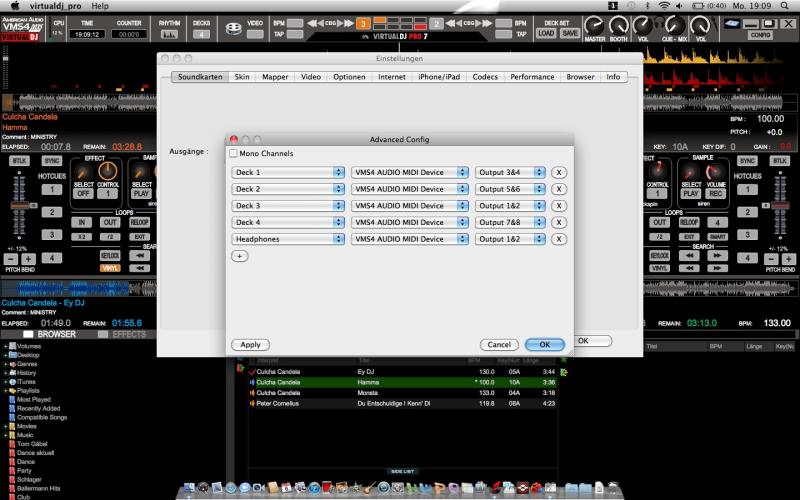Turn left deck effect CONTROL knob
This screenshot has height=500, width=800.
click(x=108, y=171)
